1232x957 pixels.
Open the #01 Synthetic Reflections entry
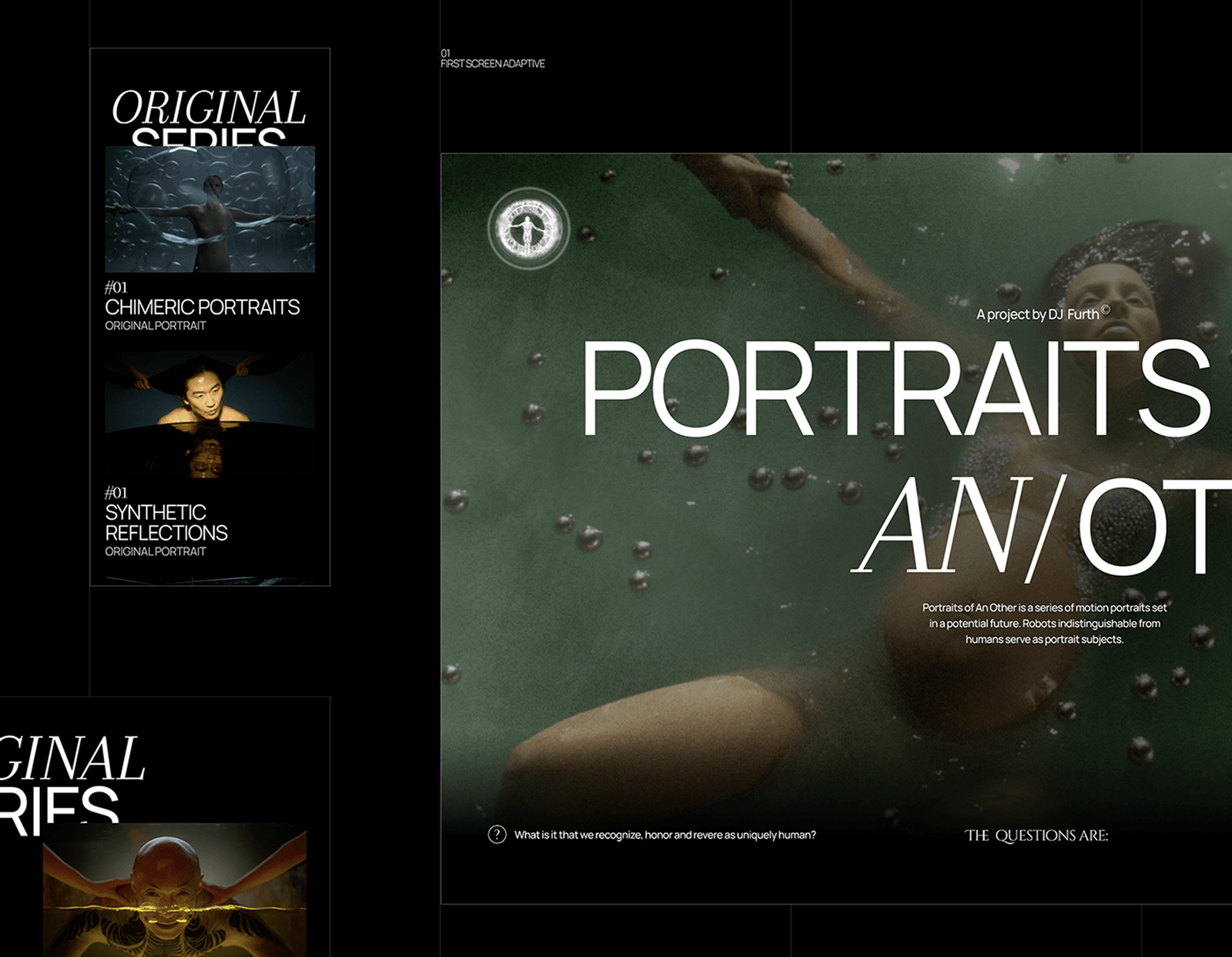click(166, 520)
